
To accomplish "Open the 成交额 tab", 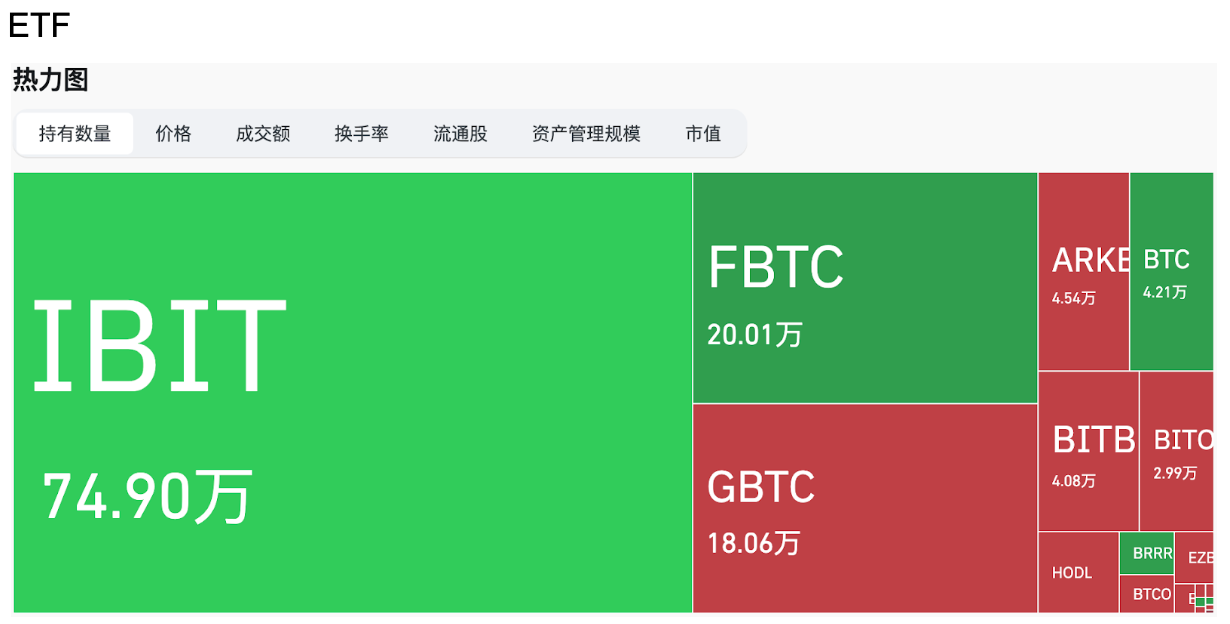I will (x=263, y=134).
